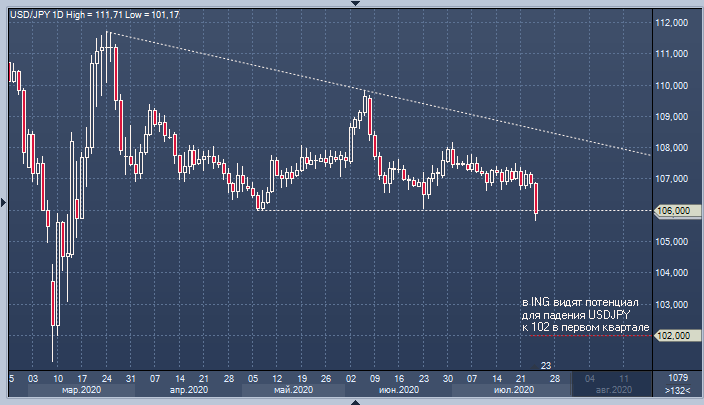
Task: Select the 102,000 target price label
Action: click(674, 336)
